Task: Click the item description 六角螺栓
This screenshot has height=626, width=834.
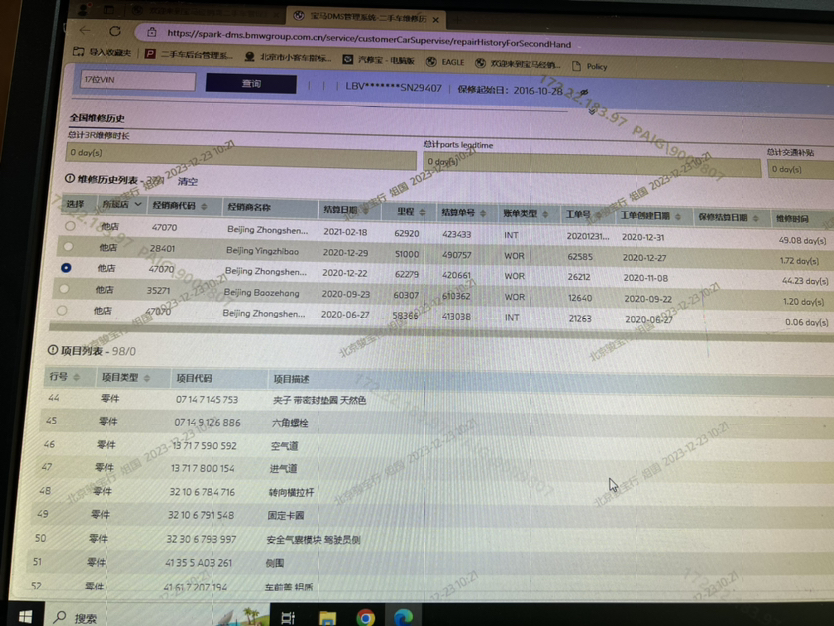Action: tap(290, 423)
